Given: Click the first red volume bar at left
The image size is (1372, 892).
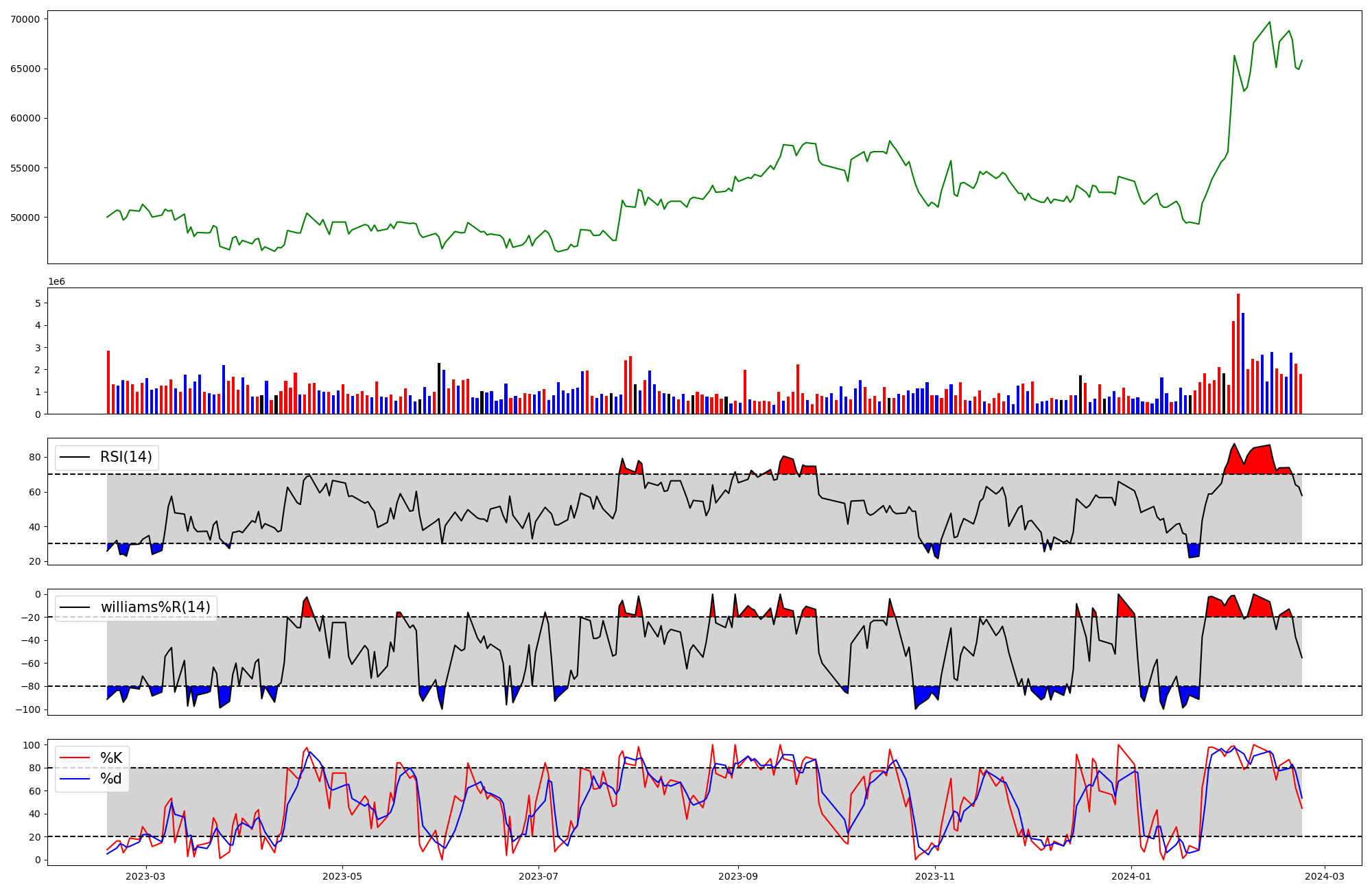Looking at the screenshot, I should click(x=108, y=382).
